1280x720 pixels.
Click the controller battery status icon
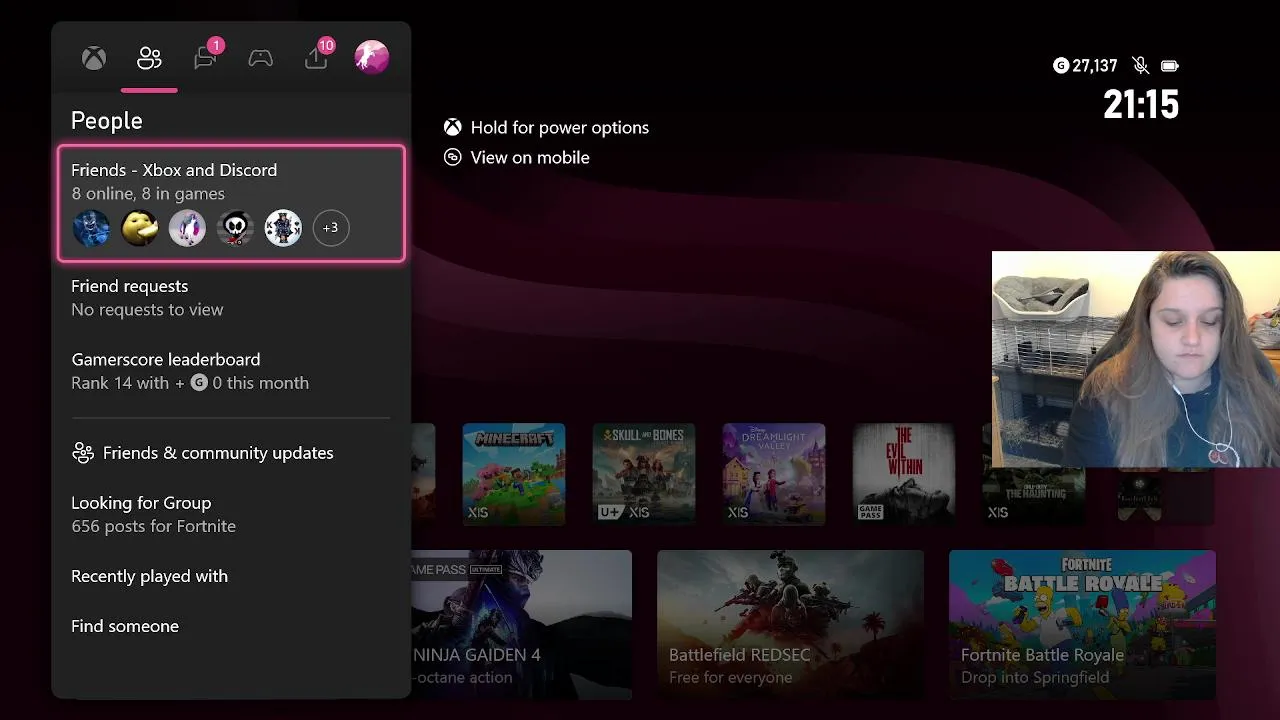coord(1170,66)
